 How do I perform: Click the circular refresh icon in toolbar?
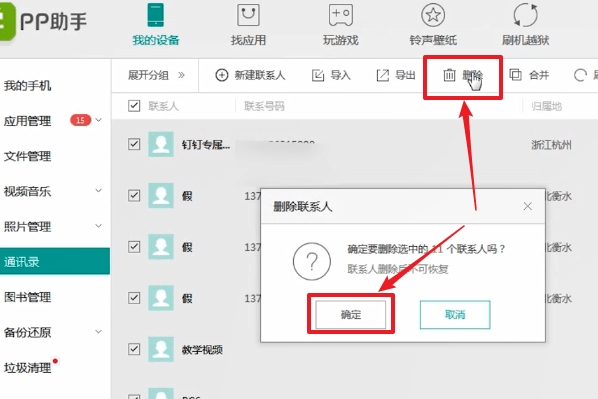pyautogui.click(x=580, y=75)
